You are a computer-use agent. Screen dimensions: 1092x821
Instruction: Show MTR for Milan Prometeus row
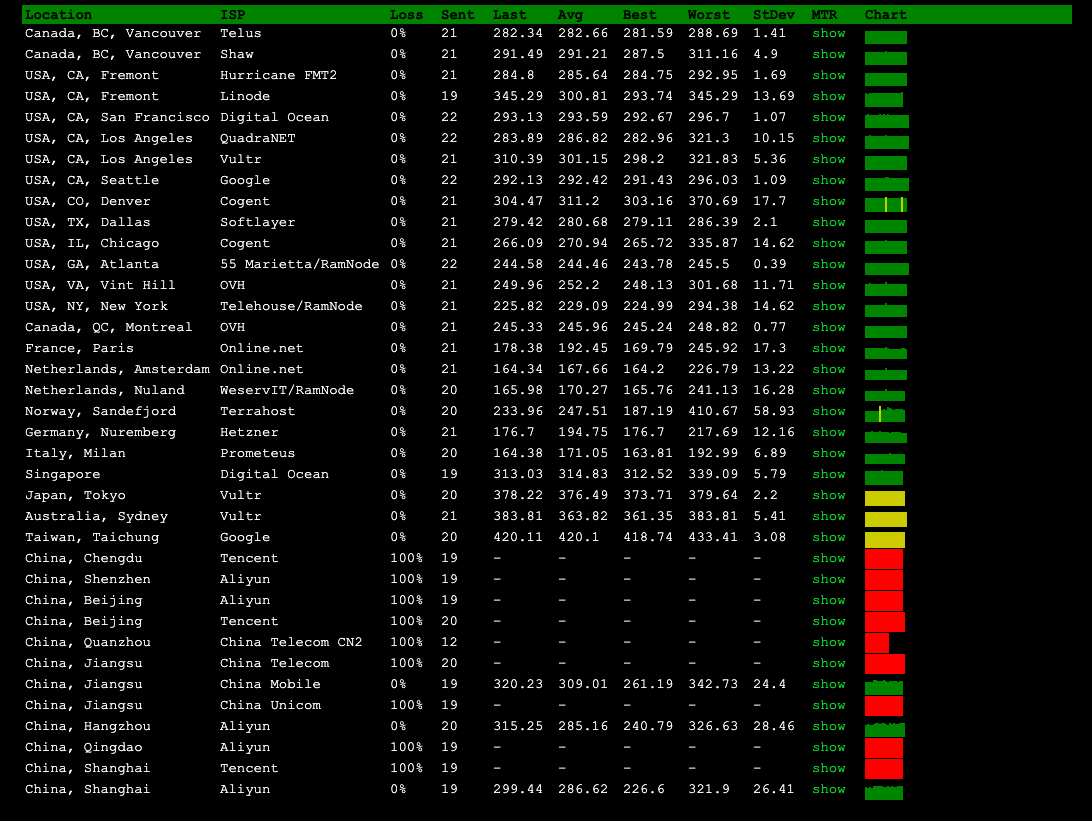tap(829, 453)
